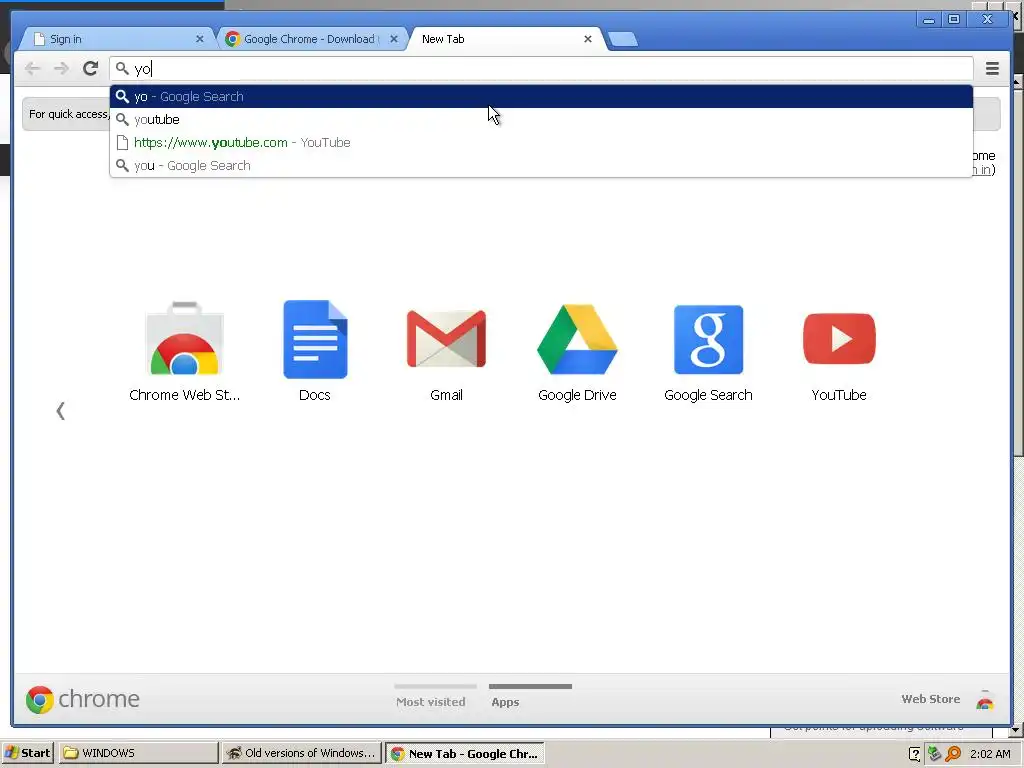
Task: Click the 'Gmail' app label
Action: [446, 395]
